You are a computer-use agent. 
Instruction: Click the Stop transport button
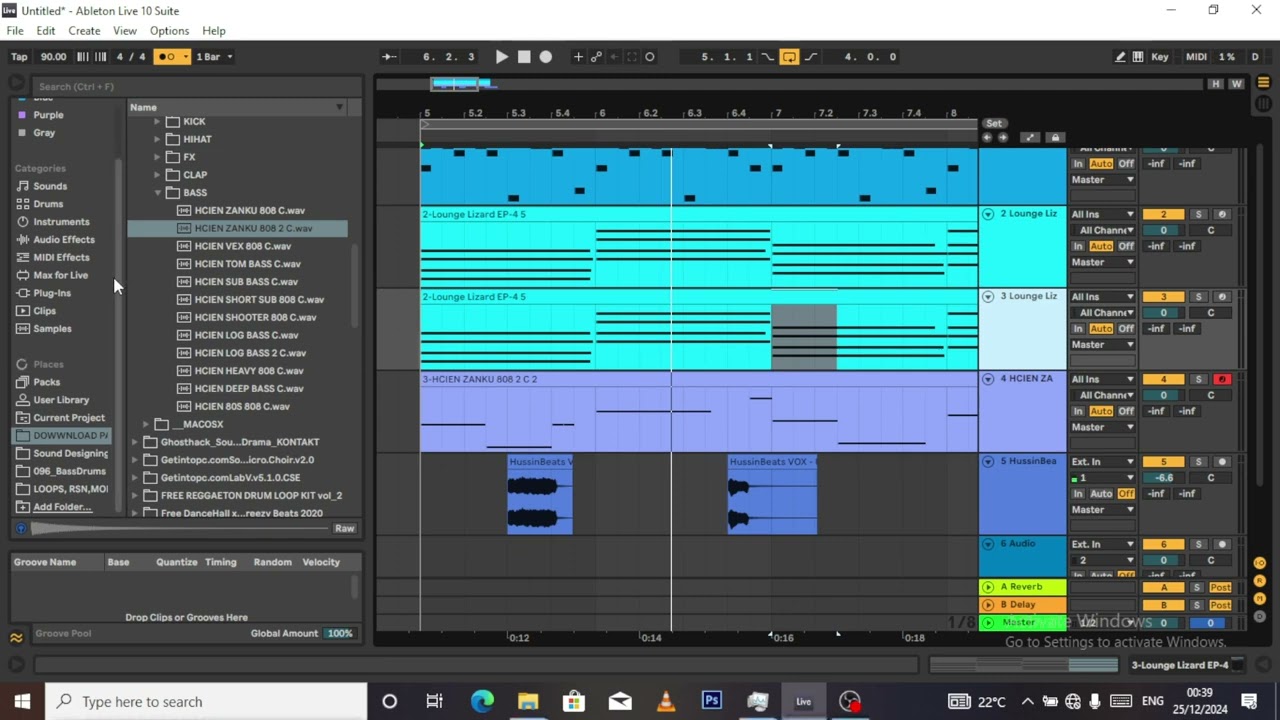[524, 57]
